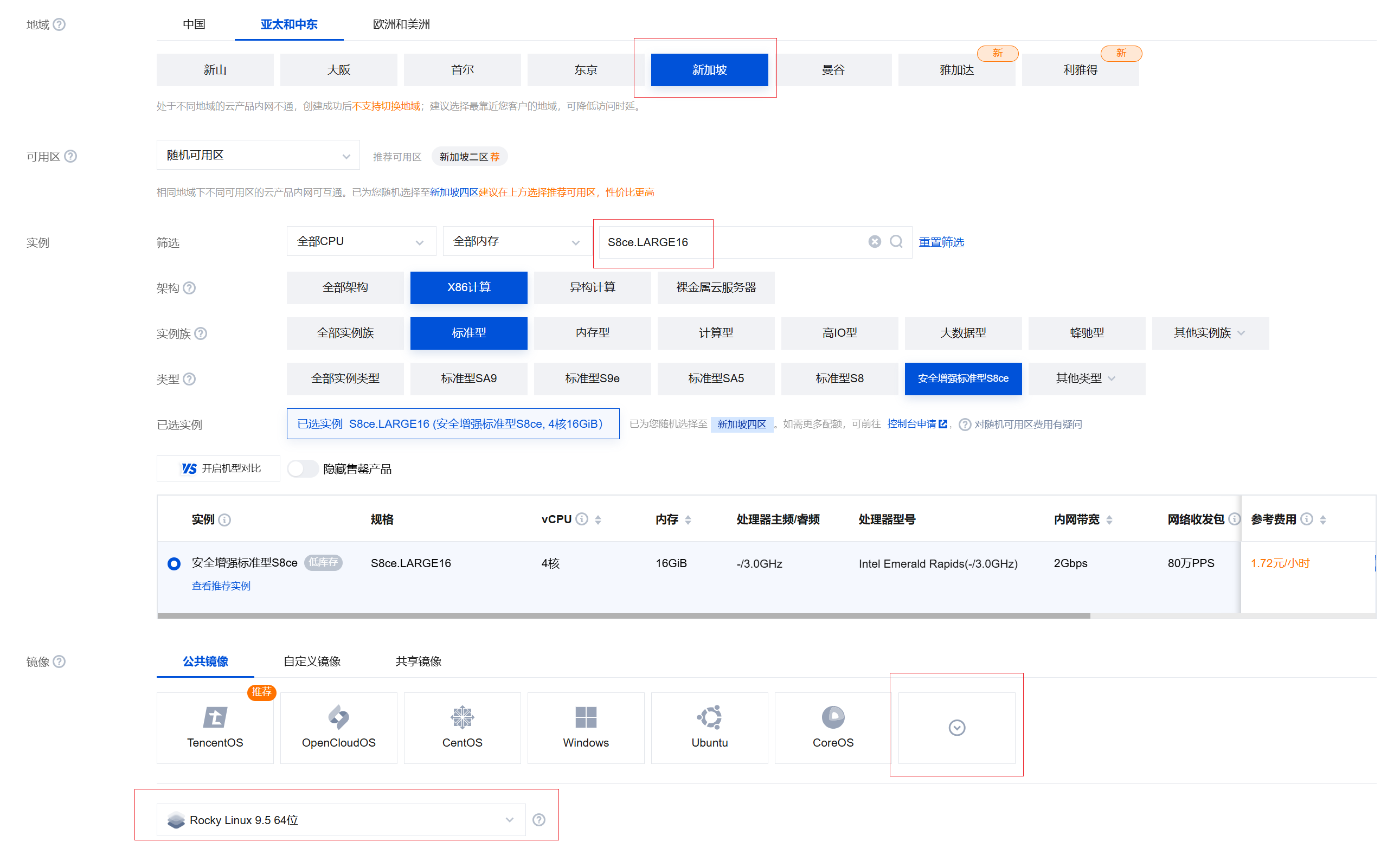Click info icon beside 参考费用 header
Screen dimensions: 1400x848
pos(1307,519)
